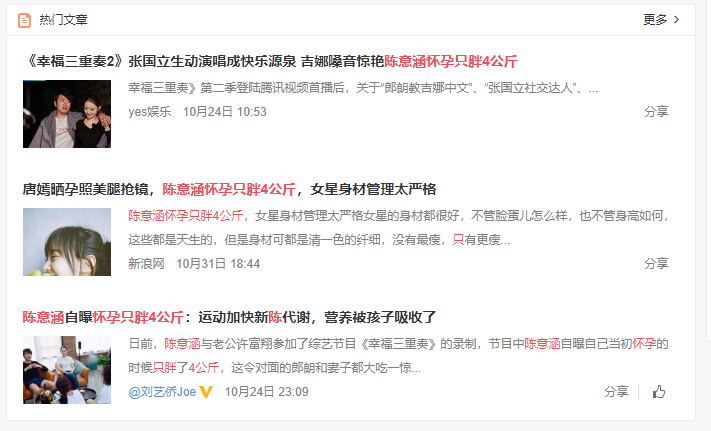The image size is (711, 431).
Task: Open the 更多 link in header
Action: [x=655, y=19]
